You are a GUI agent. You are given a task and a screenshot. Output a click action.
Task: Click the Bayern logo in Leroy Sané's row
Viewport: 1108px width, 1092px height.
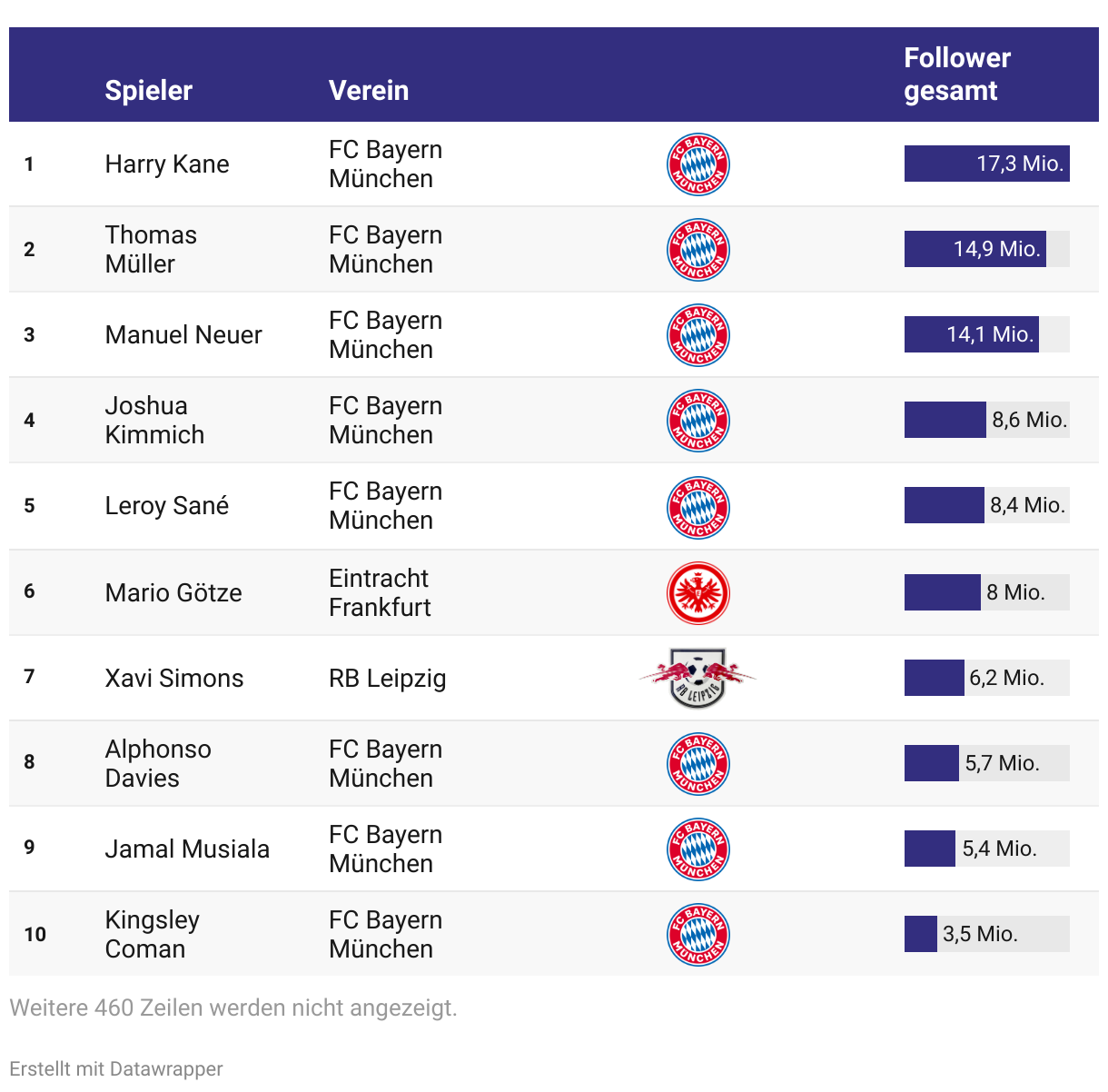(x=698, y=508)
